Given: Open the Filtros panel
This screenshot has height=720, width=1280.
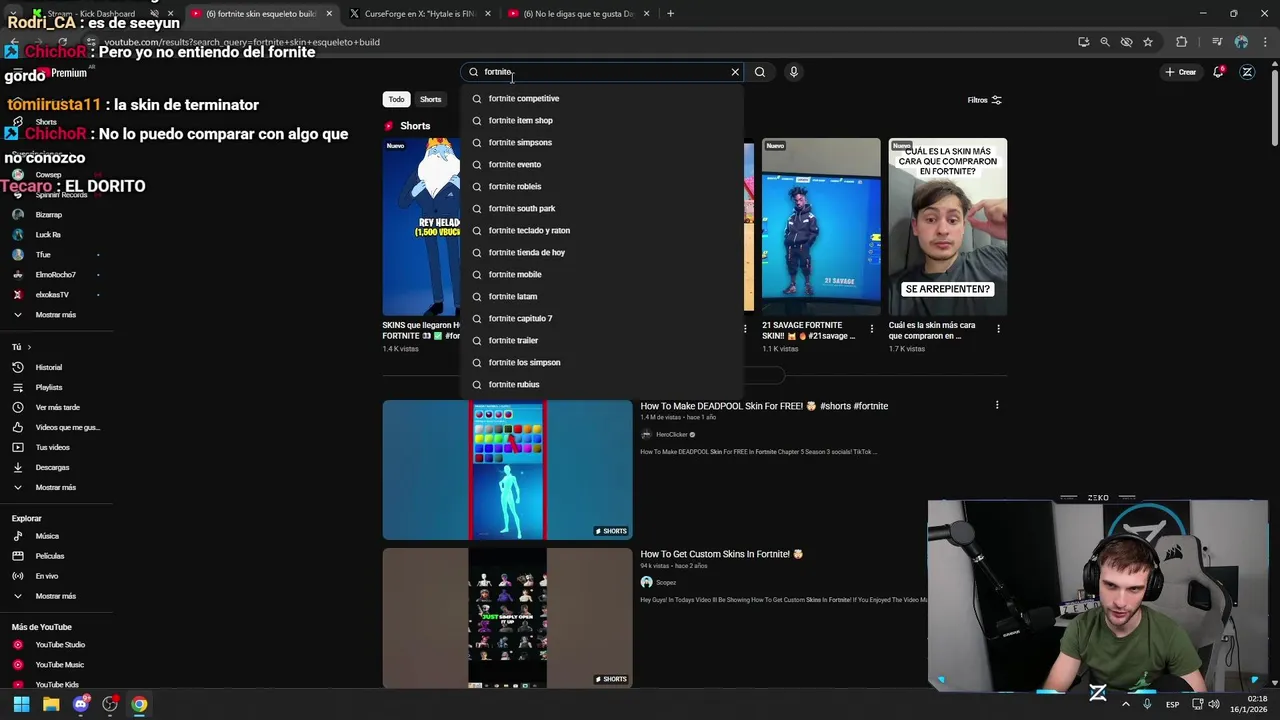Looking at the screenshot, I should pyautogui.click(x=984, y=100).
